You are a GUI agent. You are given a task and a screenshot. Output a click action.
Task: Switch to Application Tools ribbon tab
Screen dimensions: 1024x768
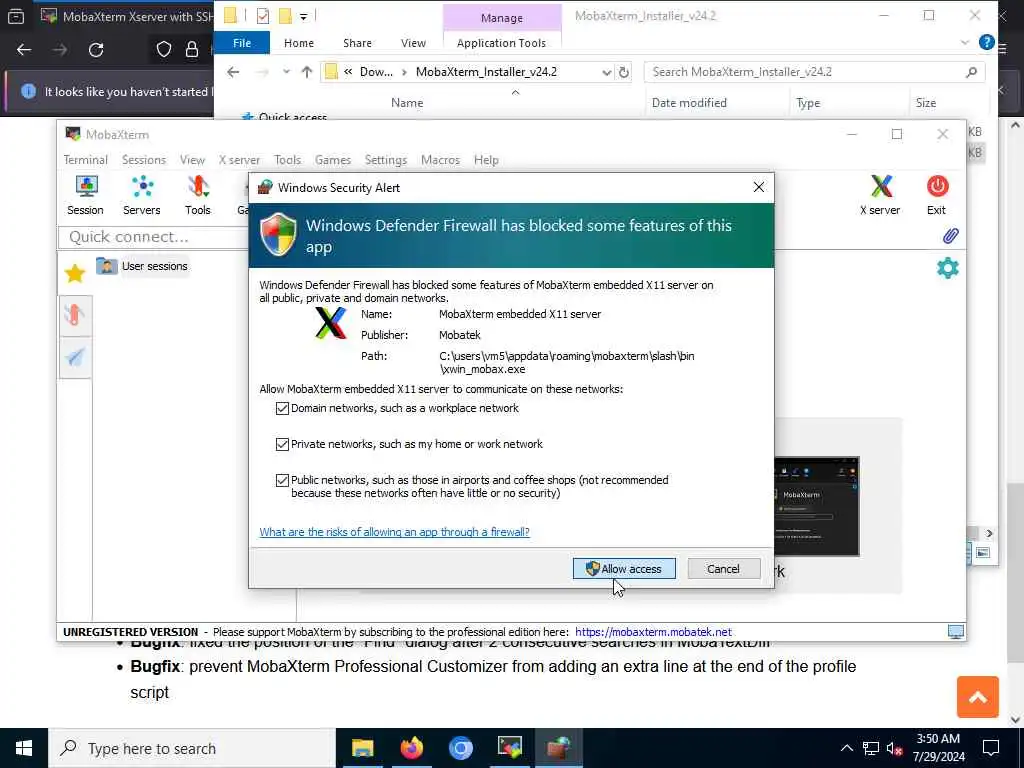tap(501, 43)
